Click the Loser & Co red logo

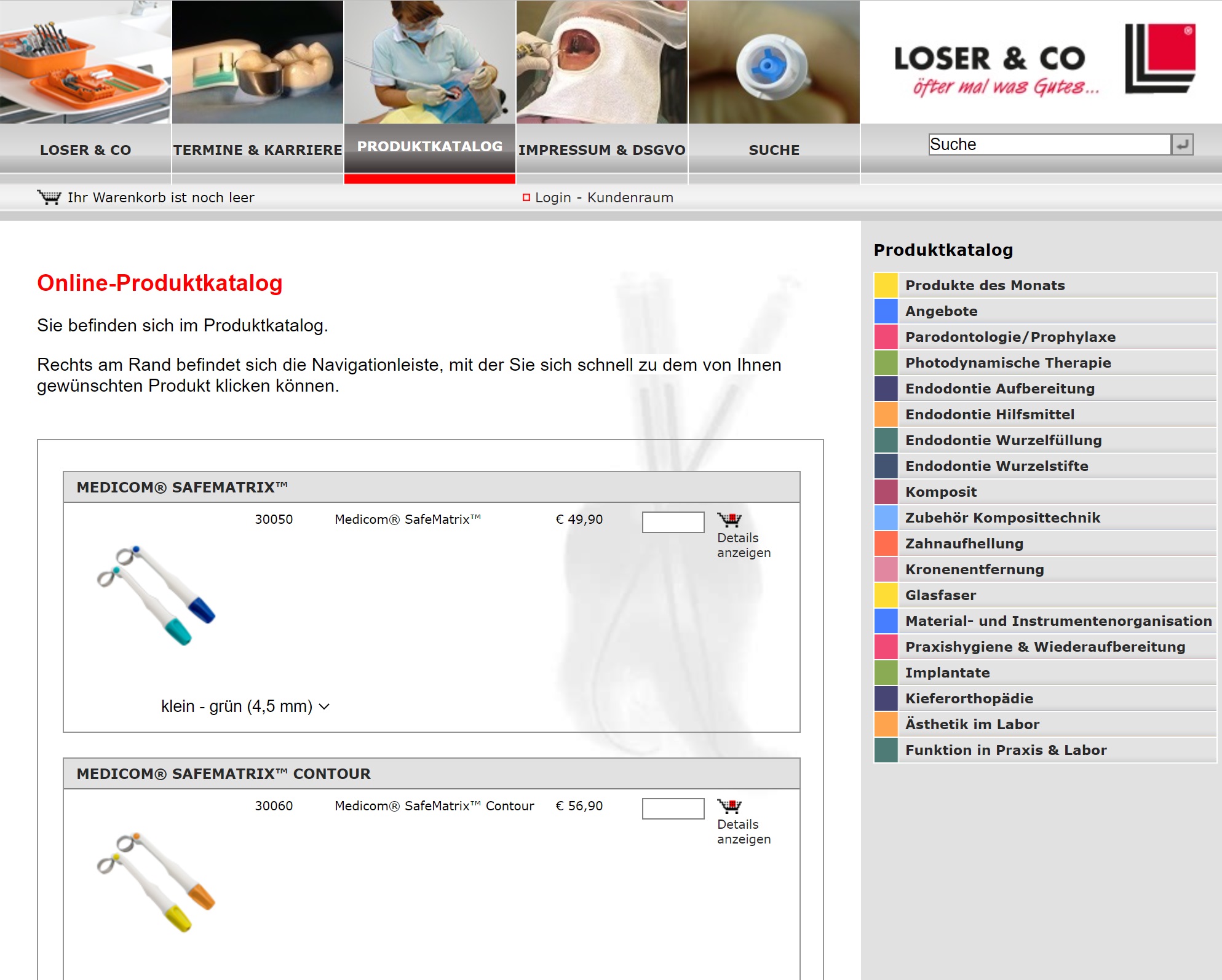1160,59
